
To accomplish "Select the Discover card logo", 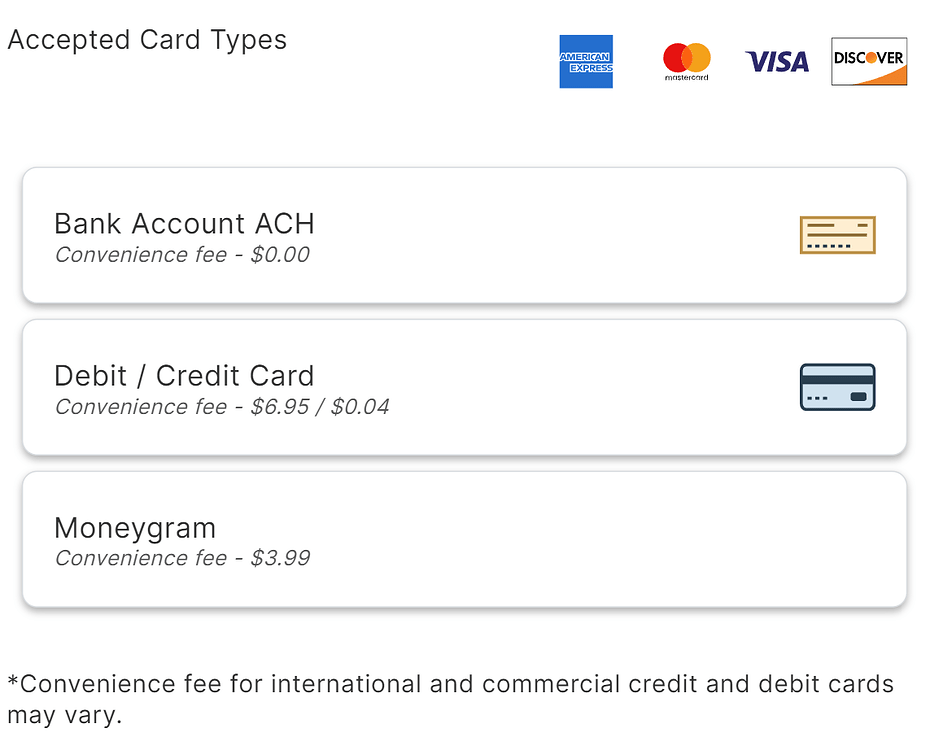I will coord(869,61).
